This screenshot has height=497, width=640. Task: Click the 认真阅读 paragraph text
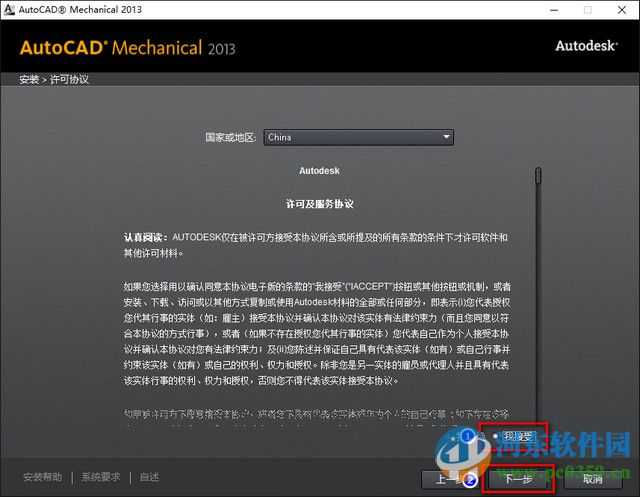316,245
